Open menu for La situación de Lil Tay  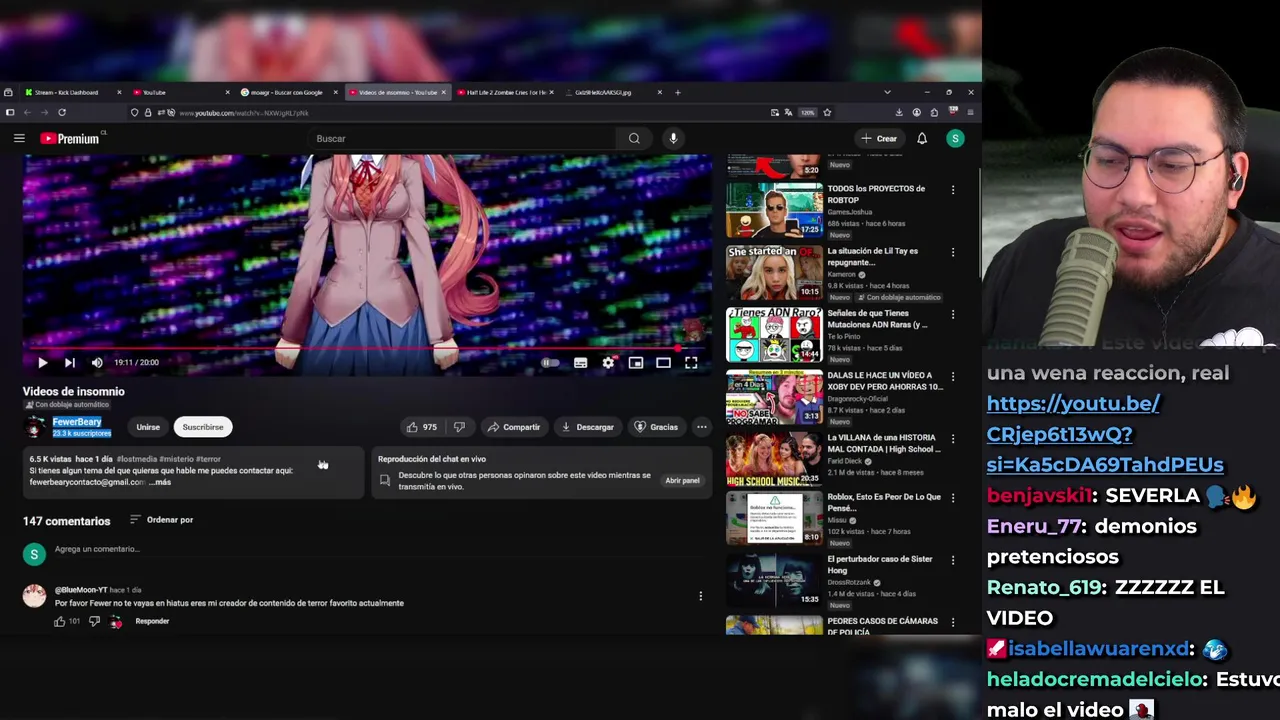point(952,252)
